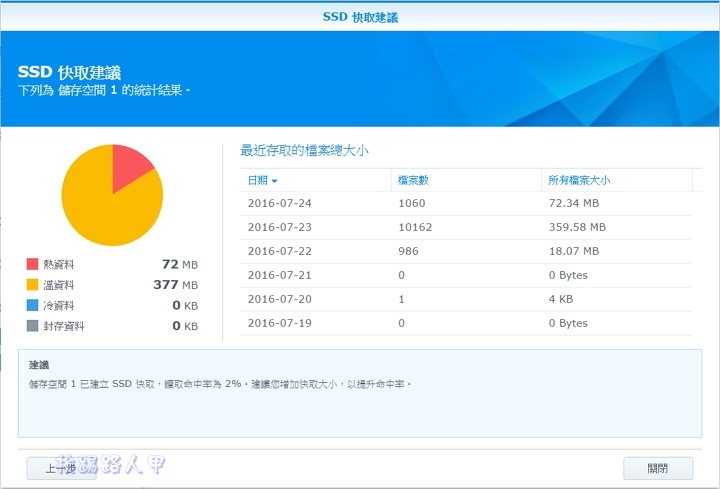Click the red hot data legend swatch
Screen dimensions: 720x489
[x=32, y=264]
